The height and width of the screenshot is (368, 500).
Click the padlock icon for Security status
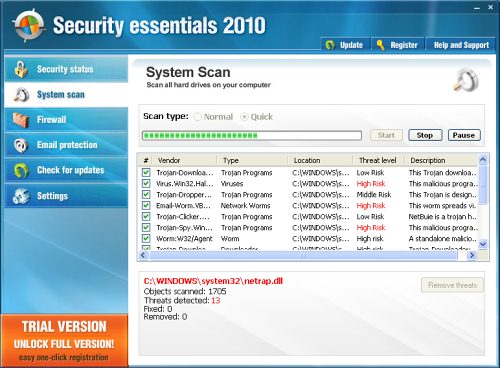21,69
